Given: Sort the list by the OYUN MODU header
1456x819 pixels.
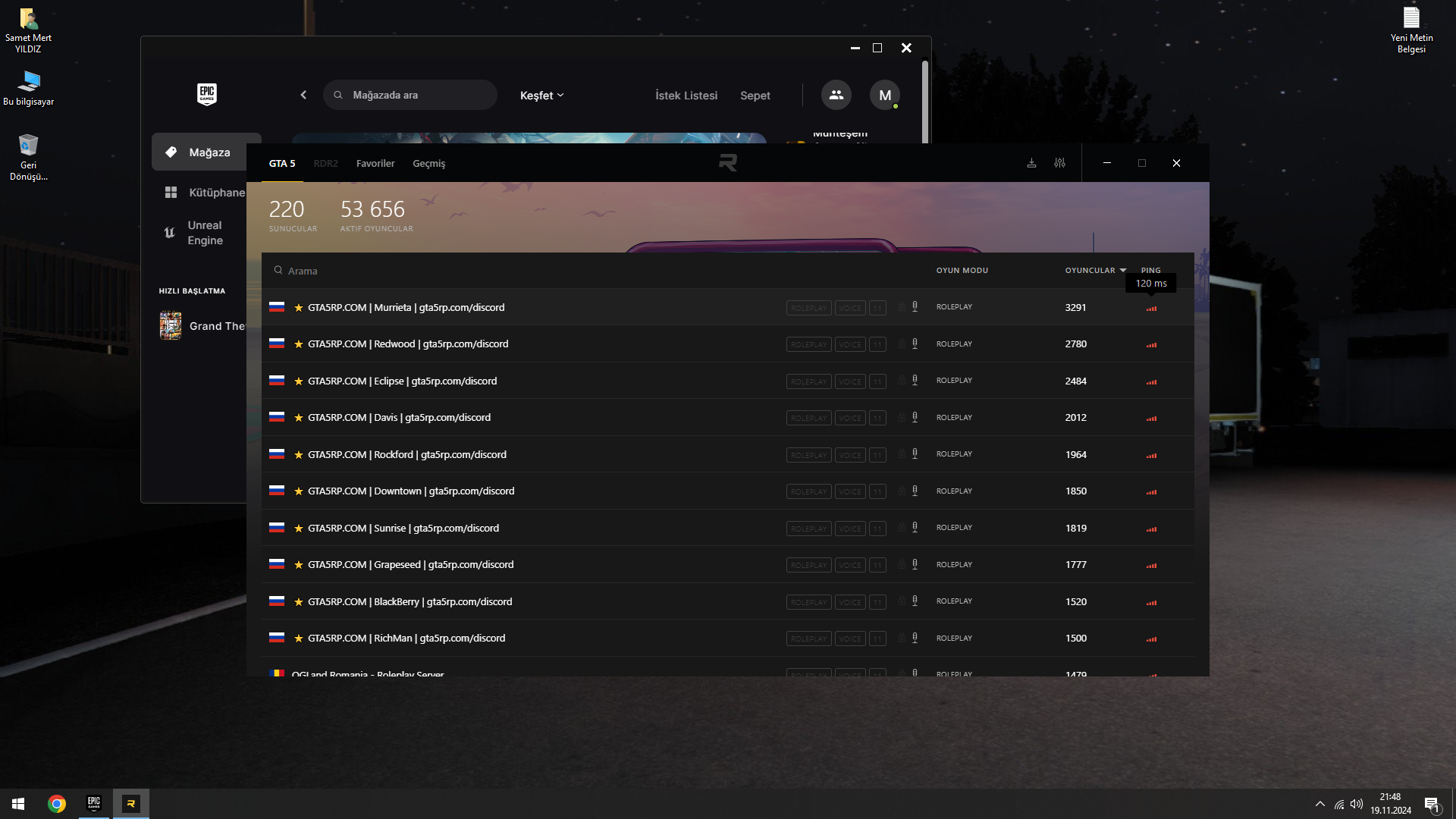Looking at the screenshot, I should click(962, 271).
